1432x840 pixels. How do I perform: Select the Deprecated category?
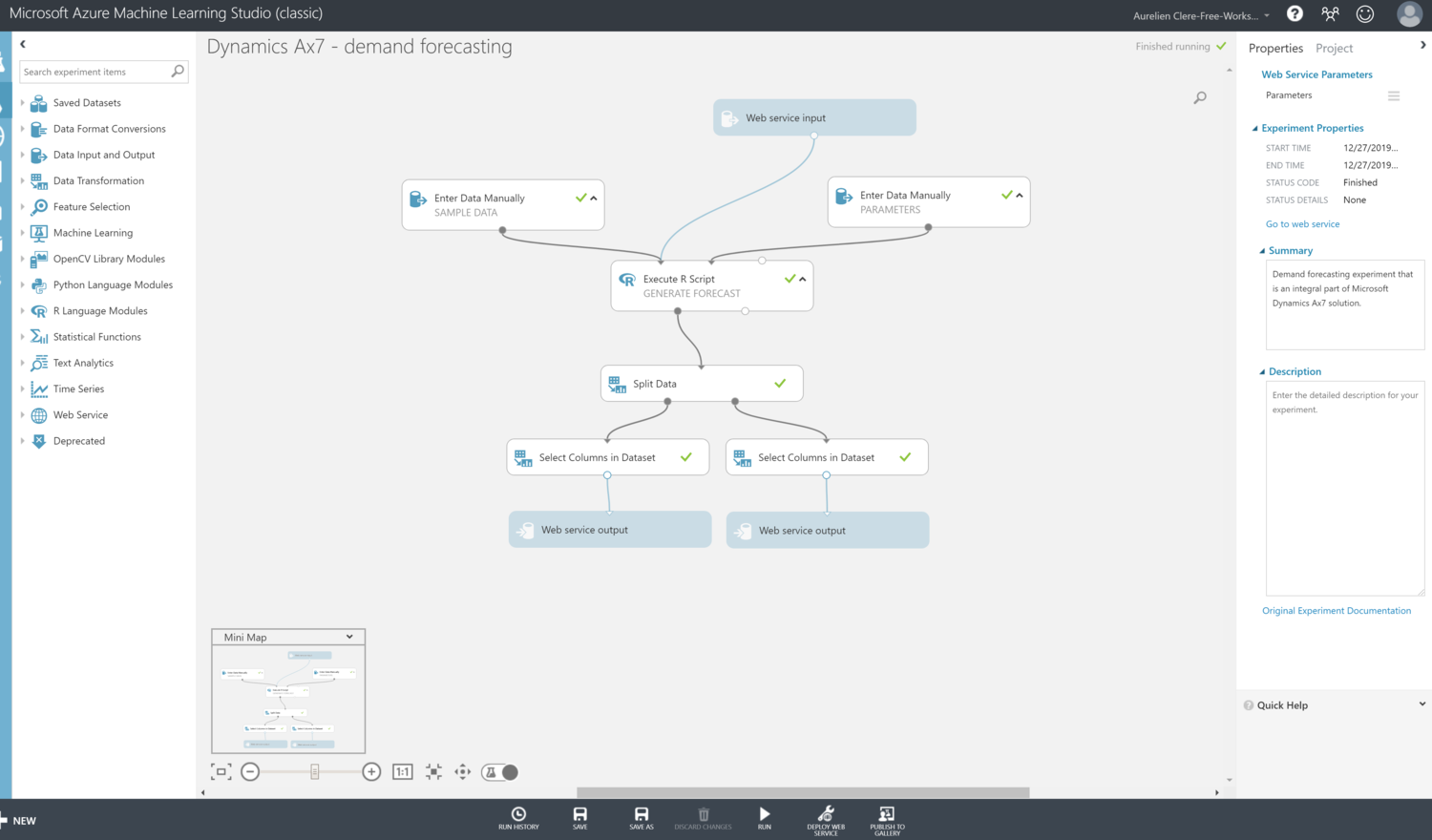(x=79, y=441)
